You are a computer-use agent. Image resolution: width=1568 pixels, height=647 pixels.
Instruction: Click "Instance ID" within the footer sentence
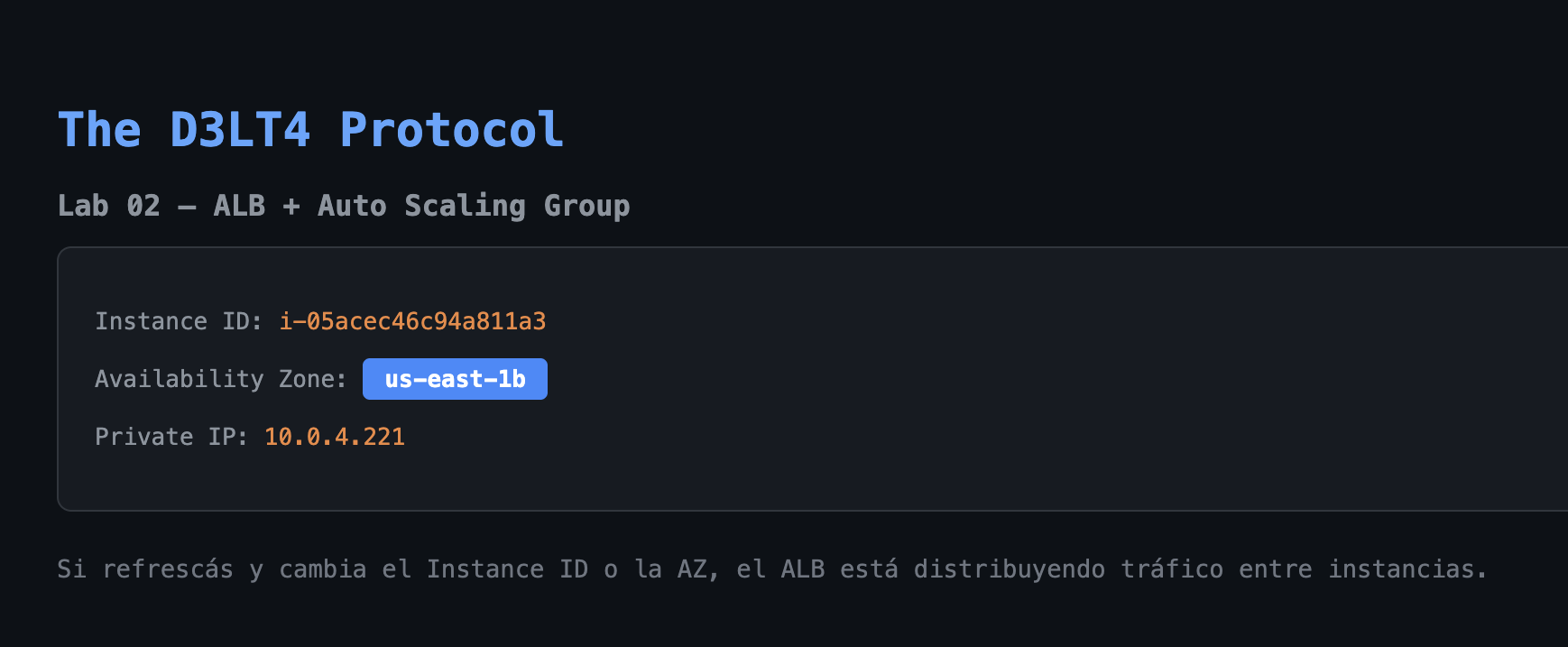507,569
